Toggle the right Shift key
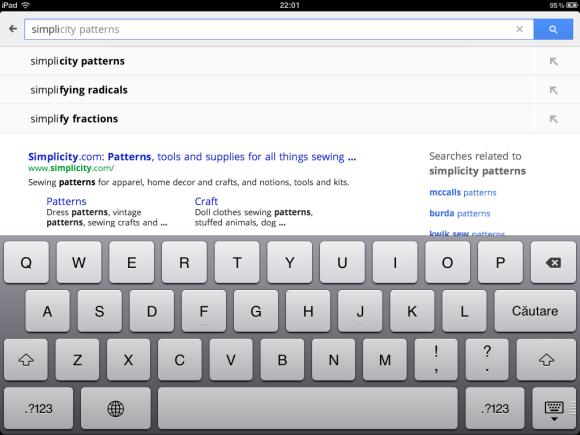 [546, 360]
